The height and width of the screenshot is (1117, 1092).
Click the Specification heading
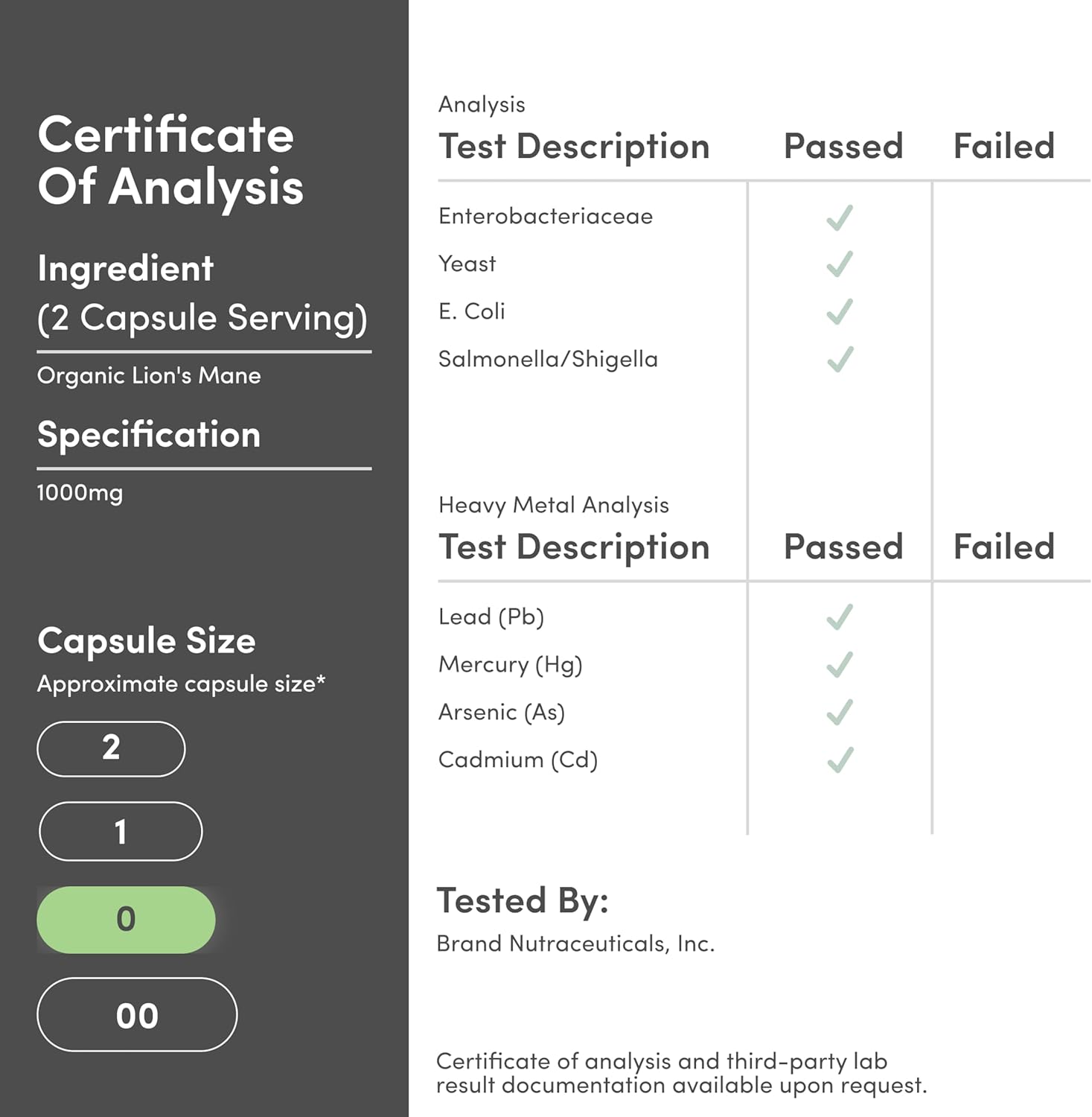tap(149, 434)
